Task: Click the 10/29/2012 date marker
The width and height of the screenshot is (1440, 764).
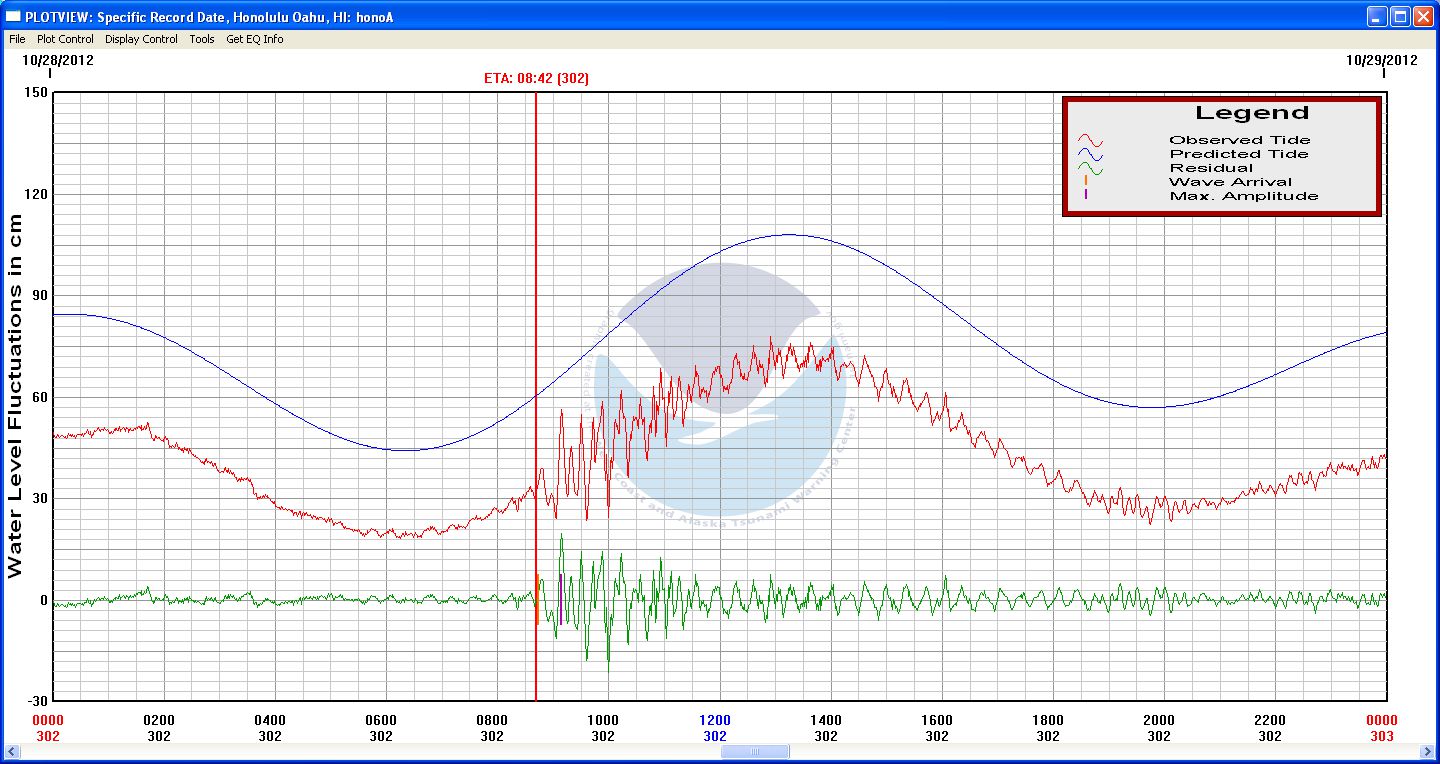Action: (1382, 59)
